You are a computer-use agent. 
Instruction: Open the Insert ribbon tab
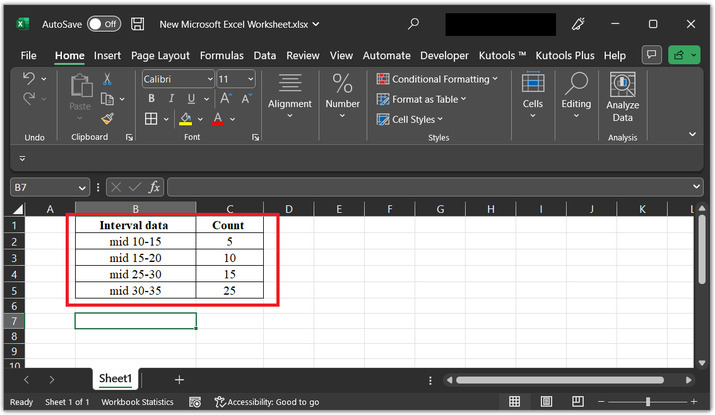107,56
